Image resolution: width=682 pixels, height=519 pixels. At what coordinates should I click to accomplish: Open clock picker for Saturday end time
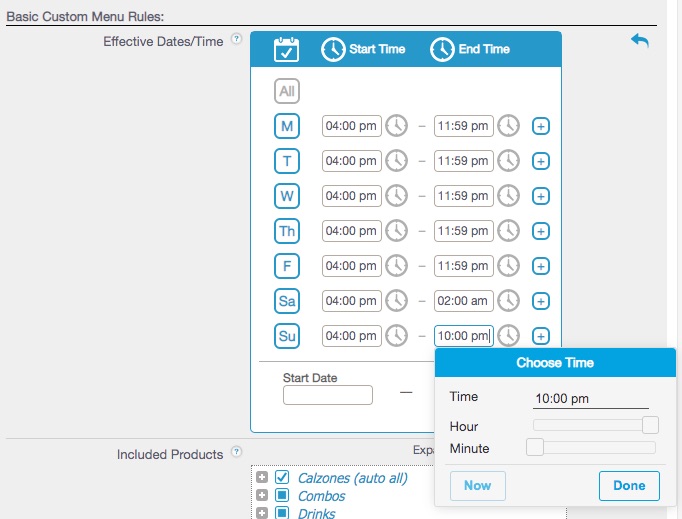[509, 301]
